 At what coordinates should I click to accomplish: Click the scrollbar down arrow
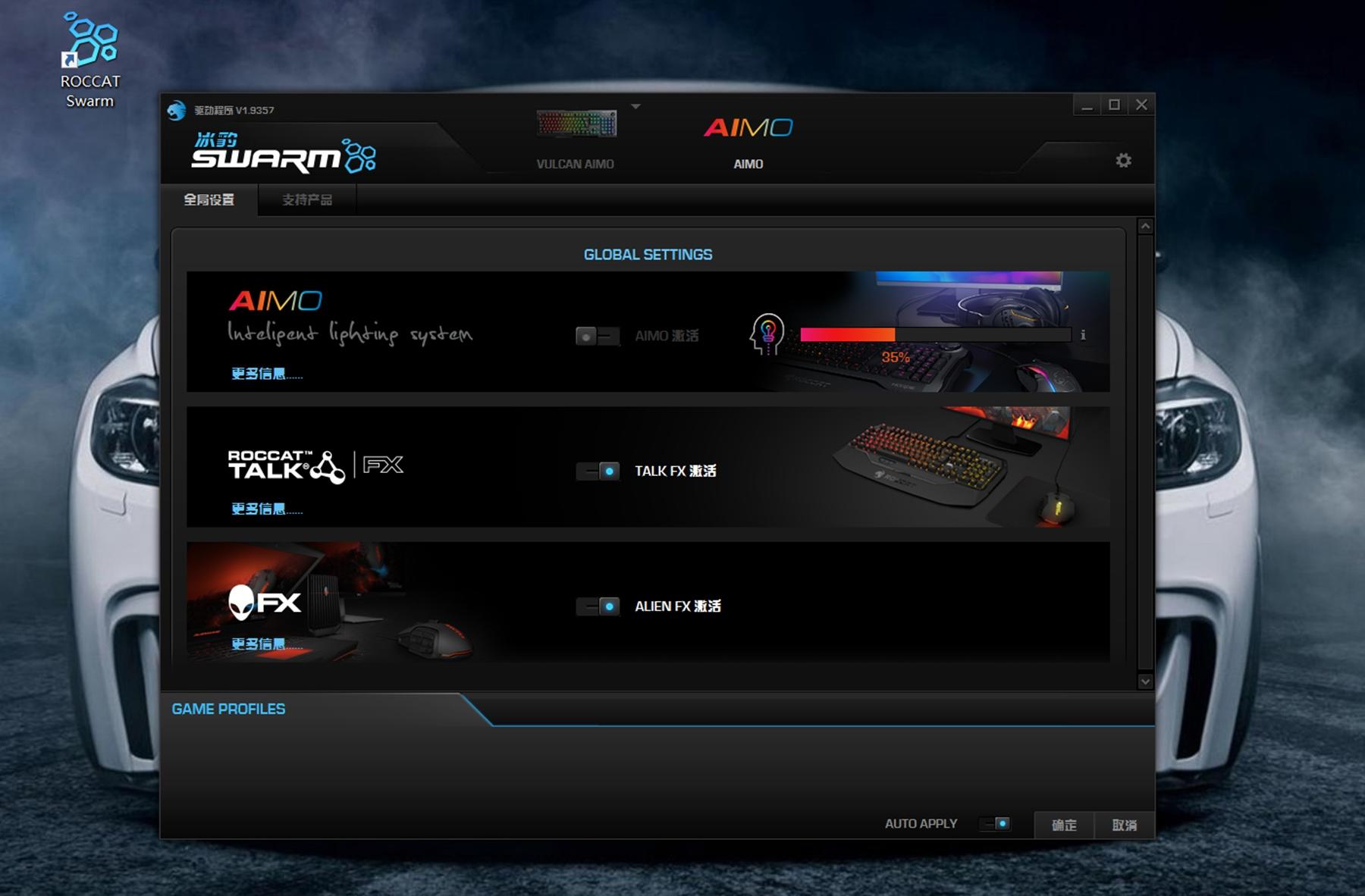(1145, 681)
